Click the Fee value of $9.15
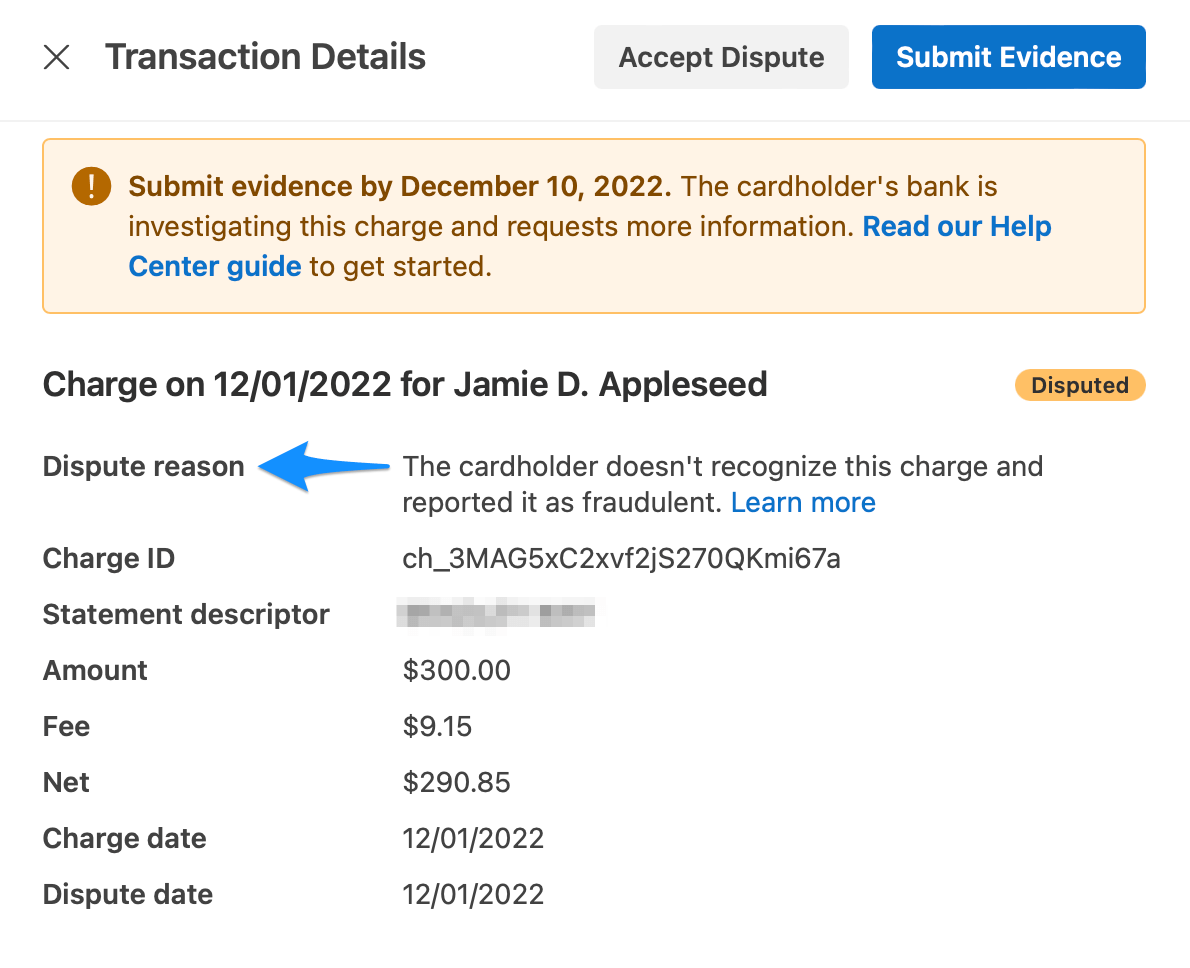1190x968 pixels. pyautogui.click(x=437, y=726)
